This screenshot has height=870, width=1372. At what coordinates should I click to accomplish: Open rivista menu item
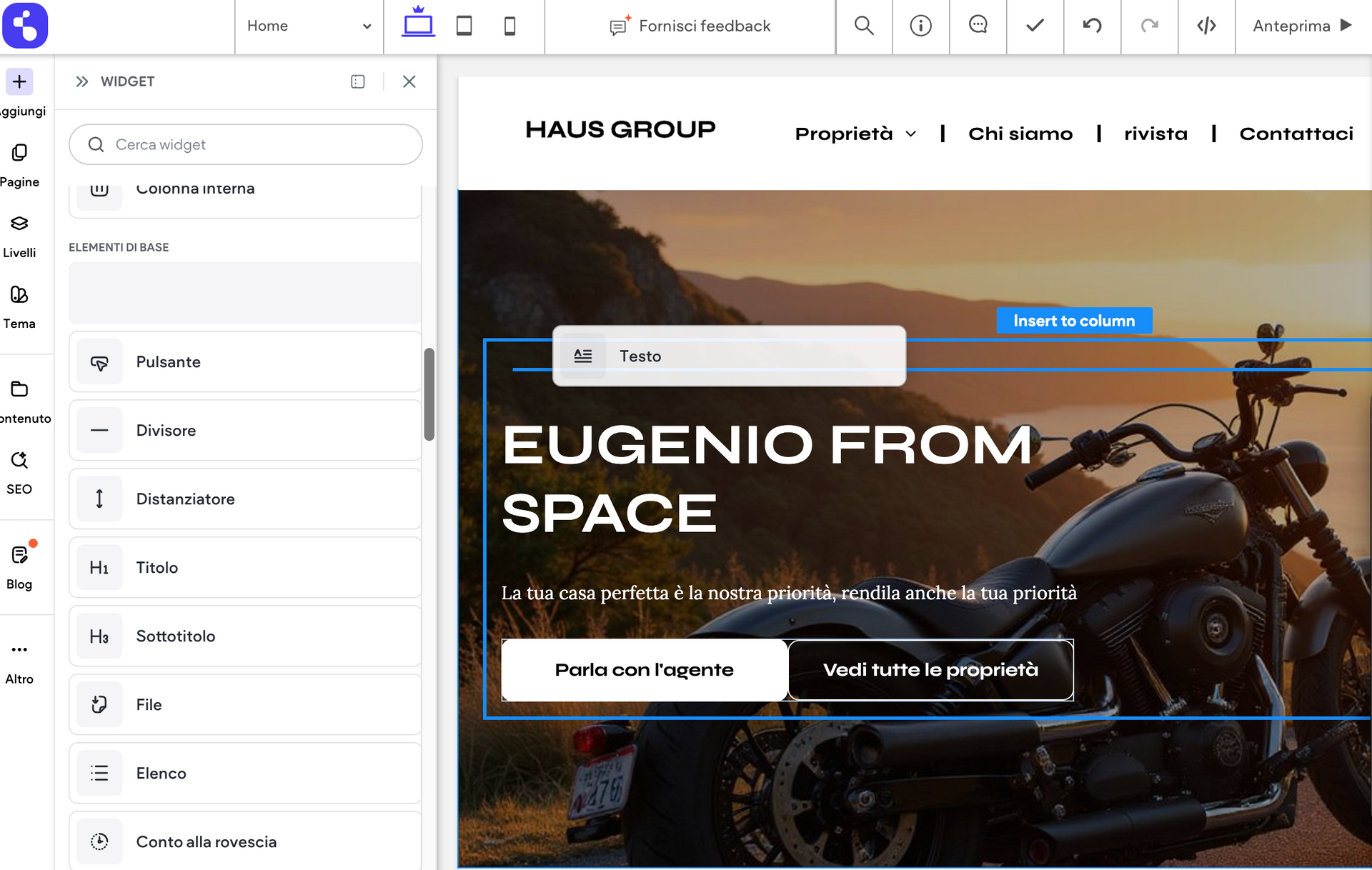[x=1155, y=134]
